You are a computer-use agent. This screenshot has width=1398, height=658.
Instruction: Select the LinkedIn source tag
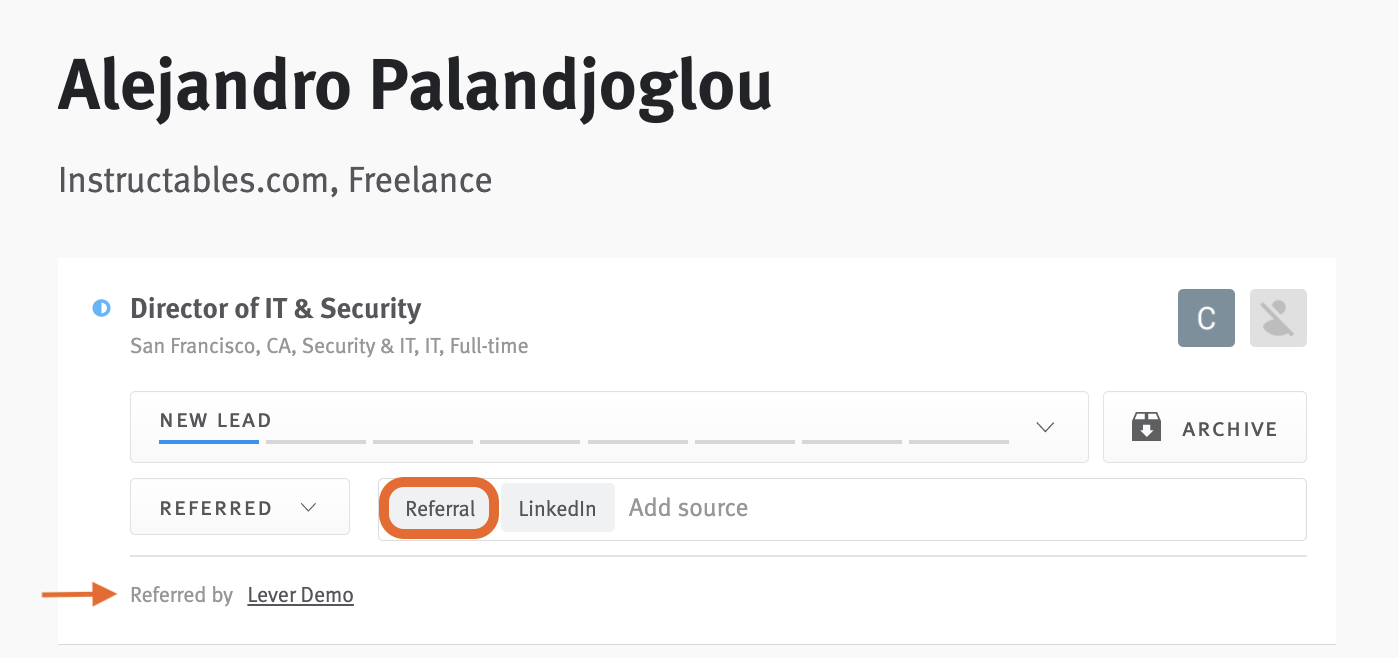557,508
